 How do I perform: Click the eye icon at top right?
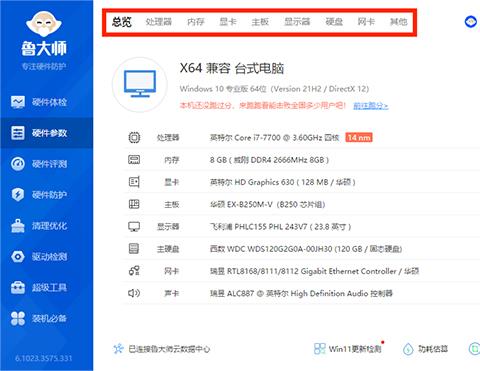point(471,22)
